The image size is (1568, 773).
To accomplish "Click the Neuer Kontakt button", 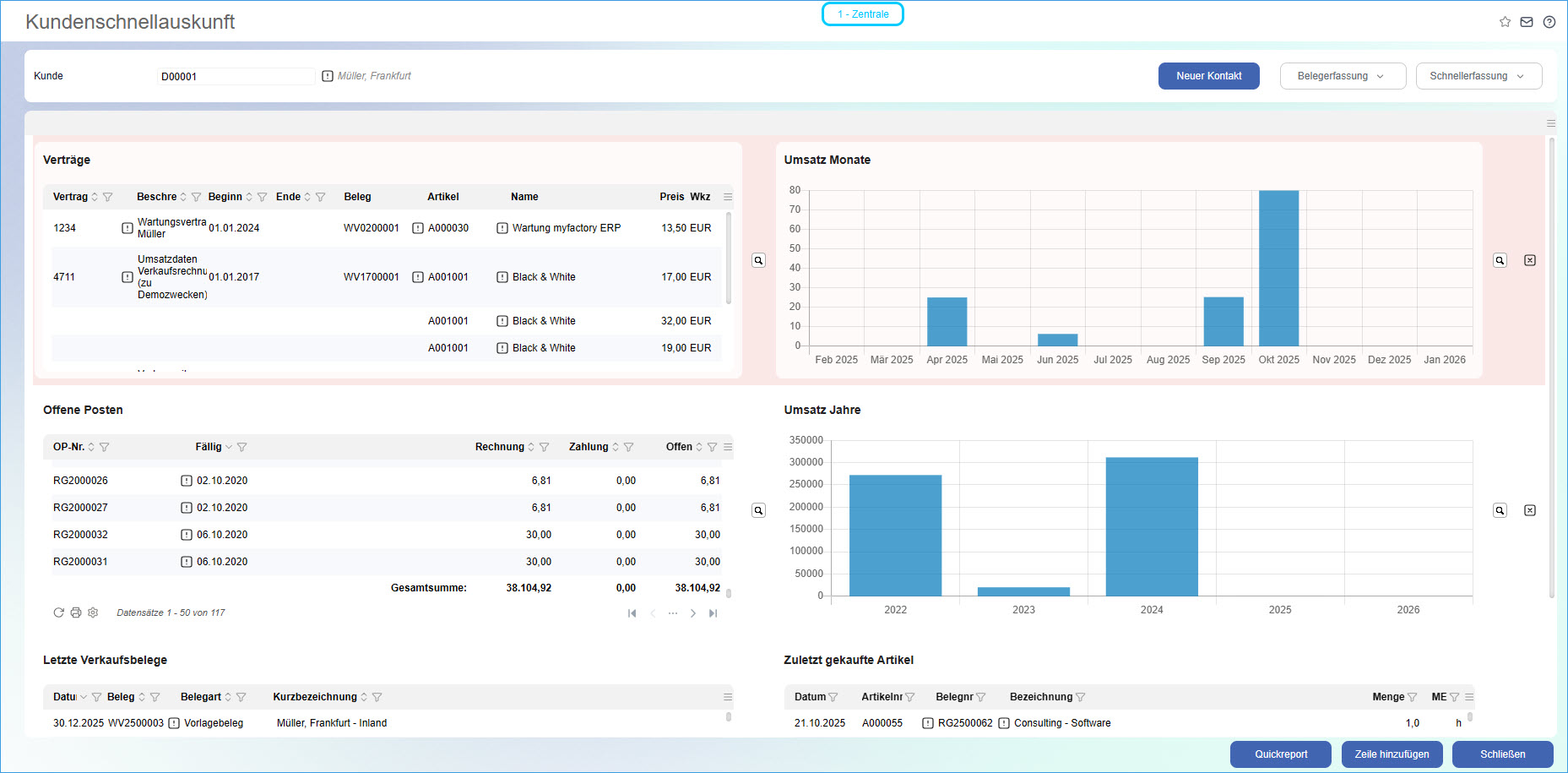I will click(x=1208, y=76).
